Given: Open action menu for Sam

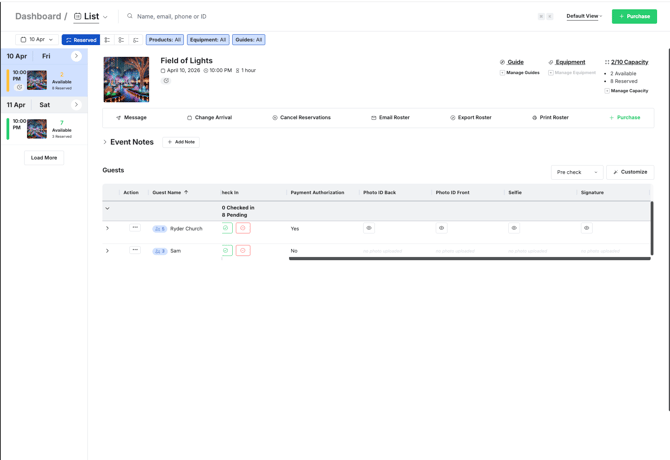Looking at the screenshot, I should point(135,250).
